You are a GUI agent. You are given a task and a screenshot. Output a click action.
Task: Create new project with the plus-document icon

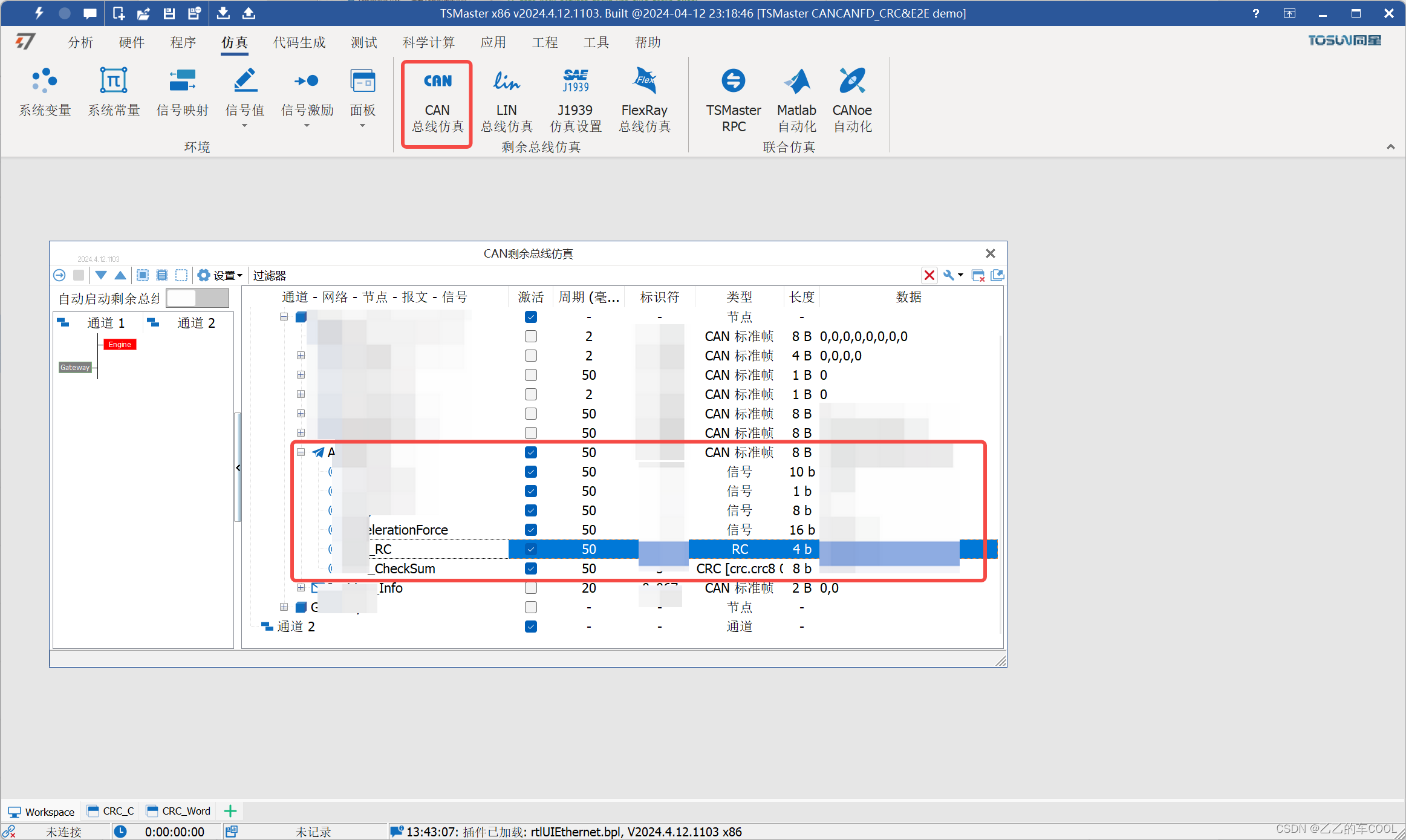pyautogui.click(x=119, y=13)
